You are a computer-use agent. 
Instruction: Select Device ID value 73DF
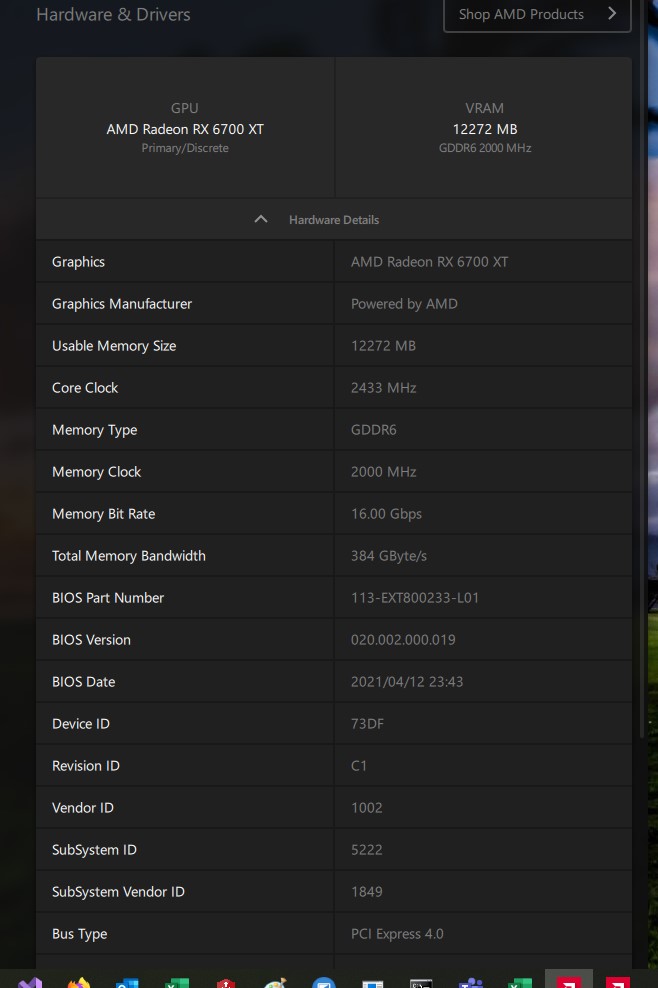point(367,724)
